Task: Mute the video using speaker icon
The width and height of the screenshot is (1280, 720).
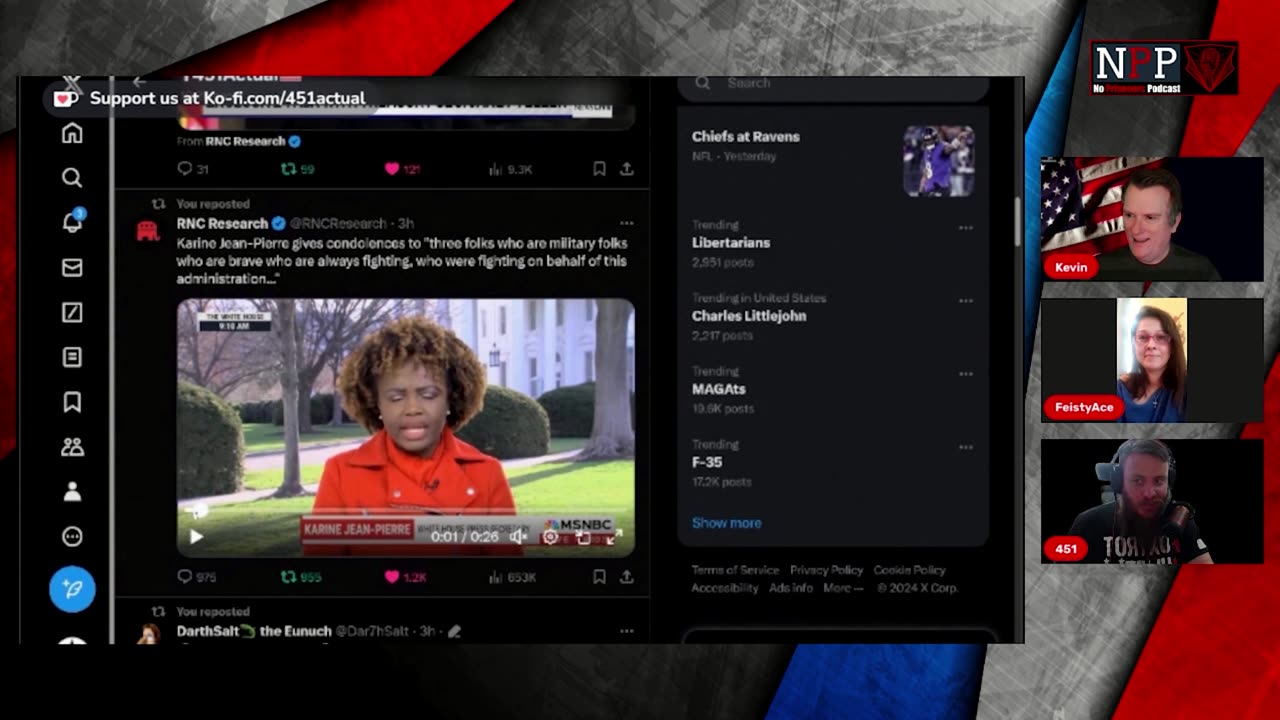Action: (517, 537)
